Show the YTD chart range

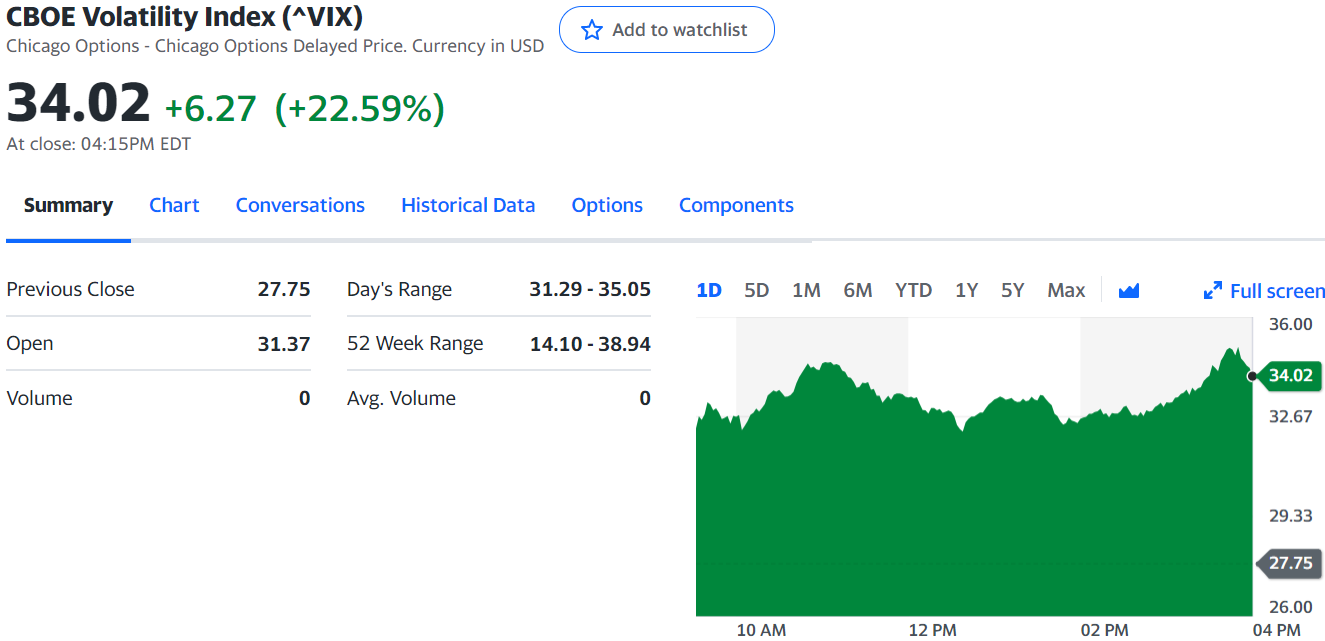(913, 290)
